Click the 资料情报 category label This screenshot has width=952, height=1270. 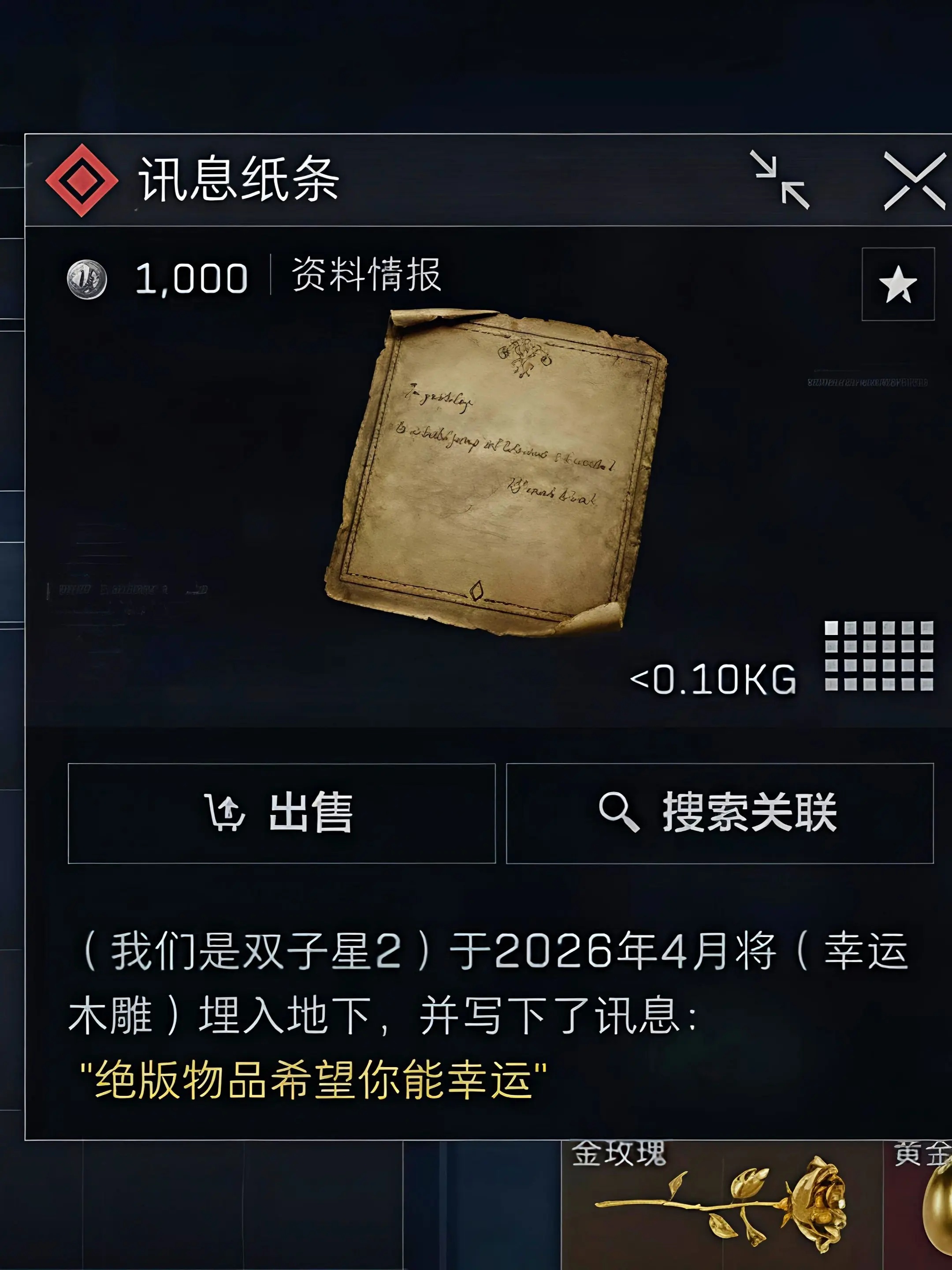367,274
